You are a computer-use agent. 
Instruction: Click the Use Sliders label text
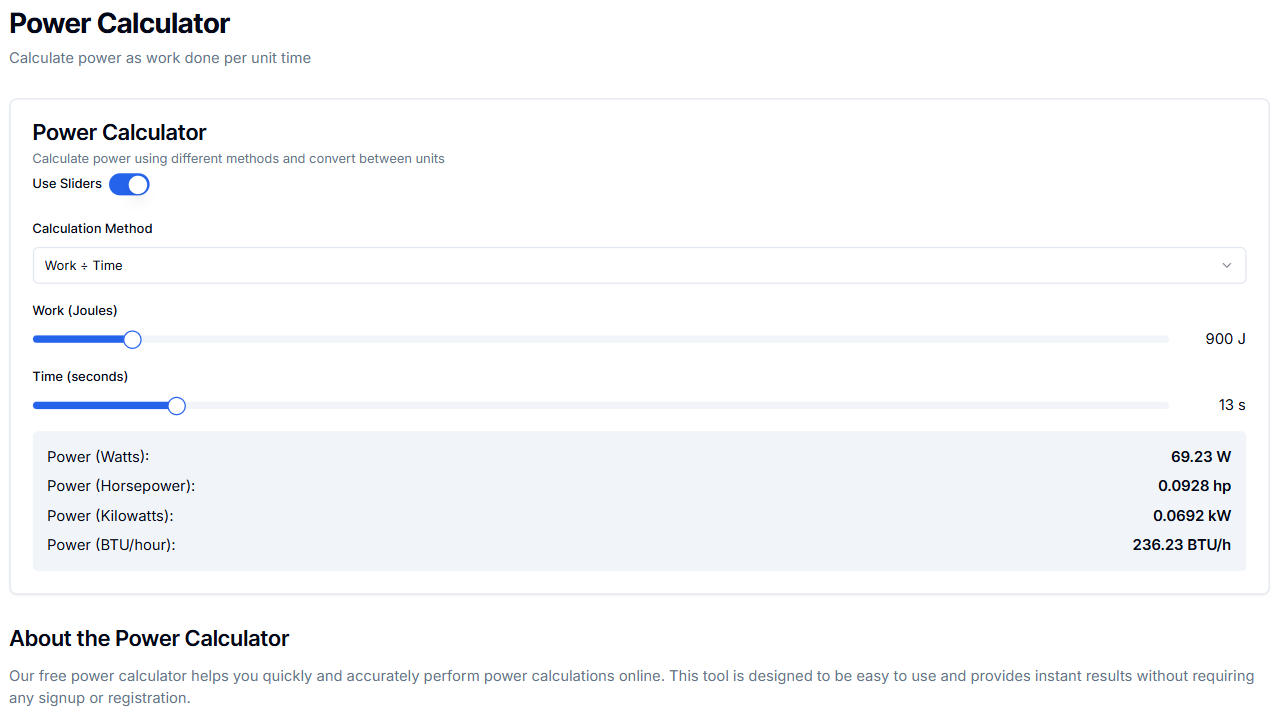point(67,184)
